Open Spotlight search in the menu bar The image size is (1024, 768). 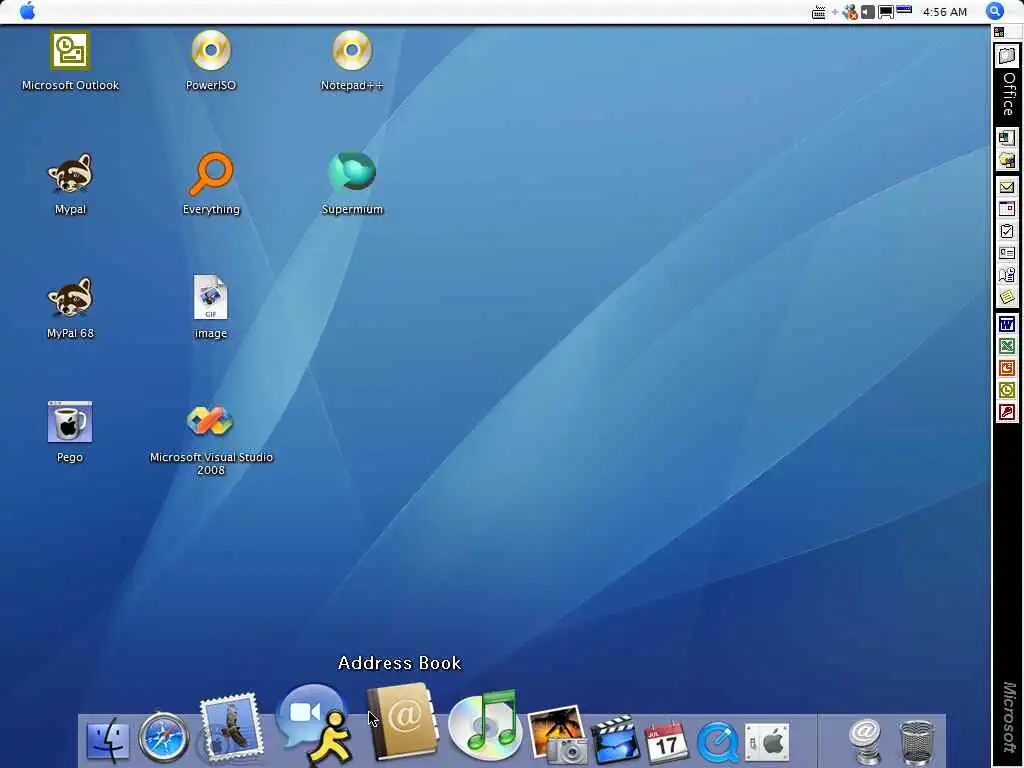(x=994, y=11)
